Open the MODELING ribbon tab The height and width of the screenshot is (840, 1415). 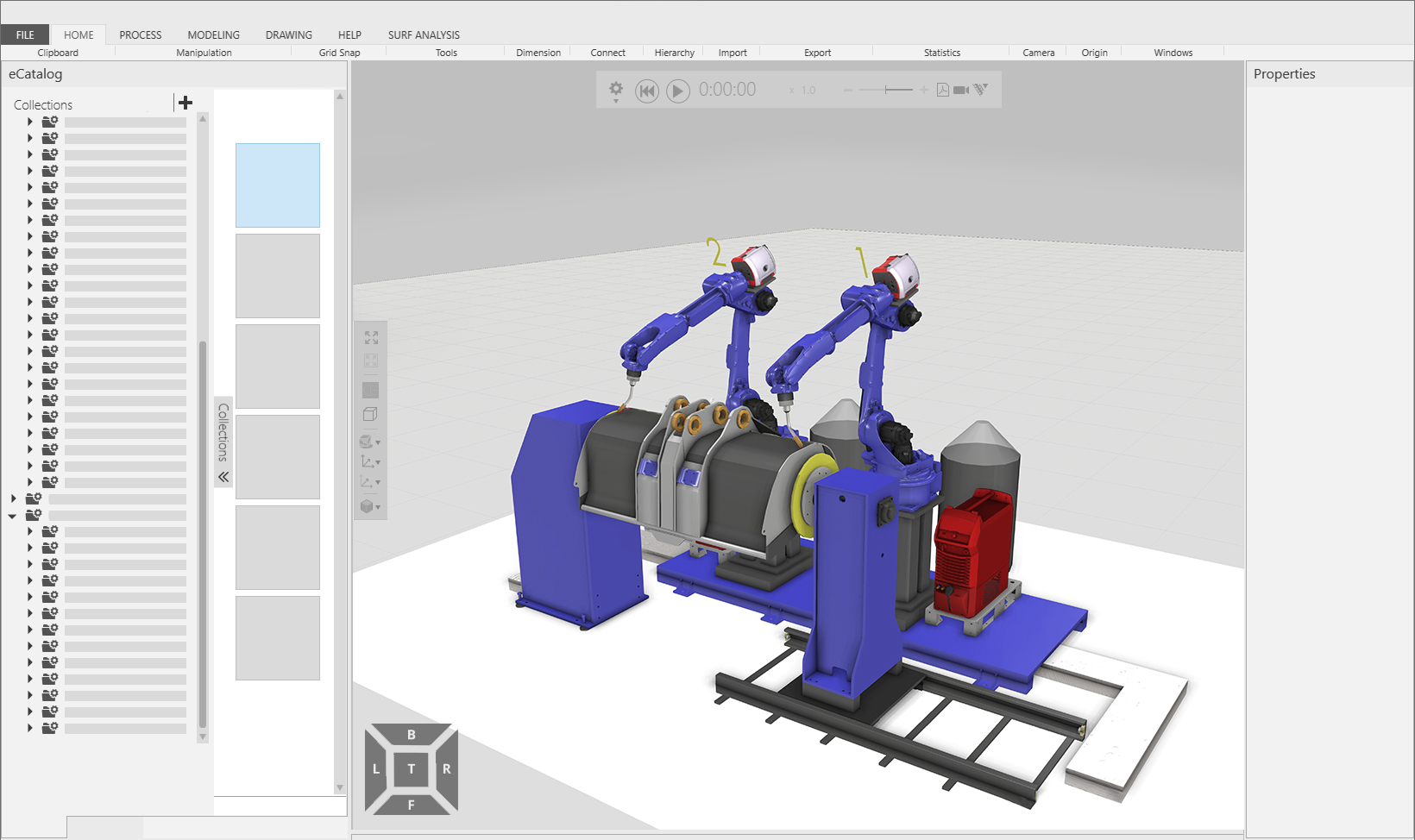click(x=213, y=35)
